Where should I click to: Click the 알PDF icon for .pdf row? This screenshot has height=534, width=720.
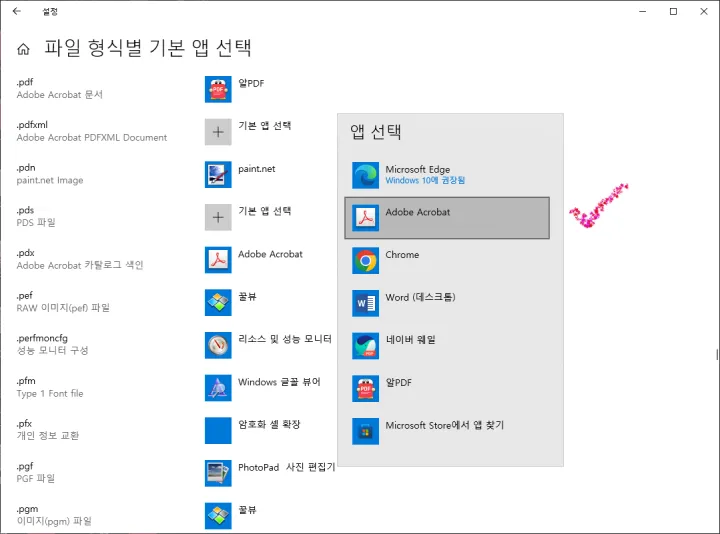tap(218, 90)
